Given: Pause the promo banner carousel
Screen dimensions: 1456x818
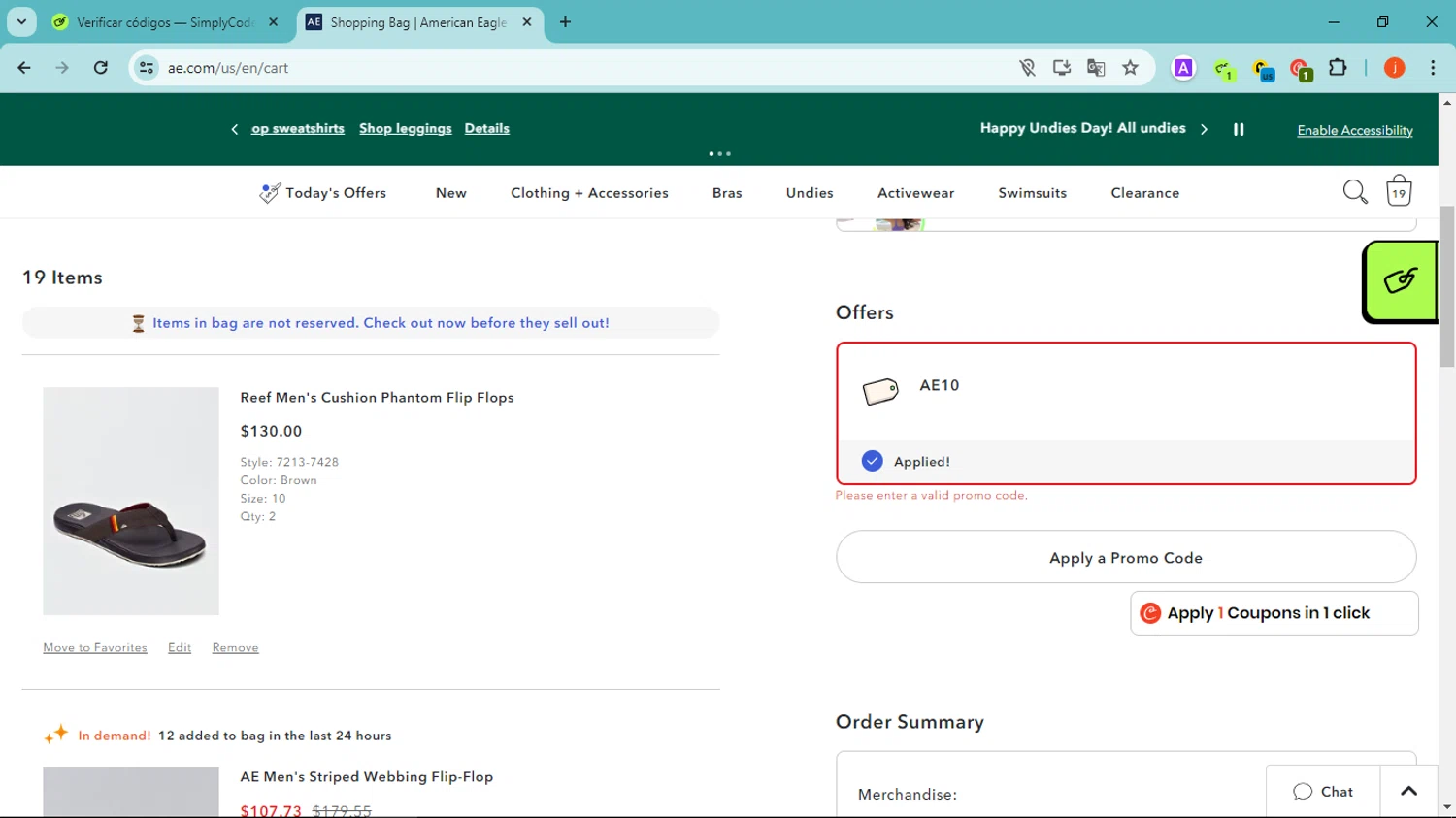Looking at the screenshot, I should 1239,129.
